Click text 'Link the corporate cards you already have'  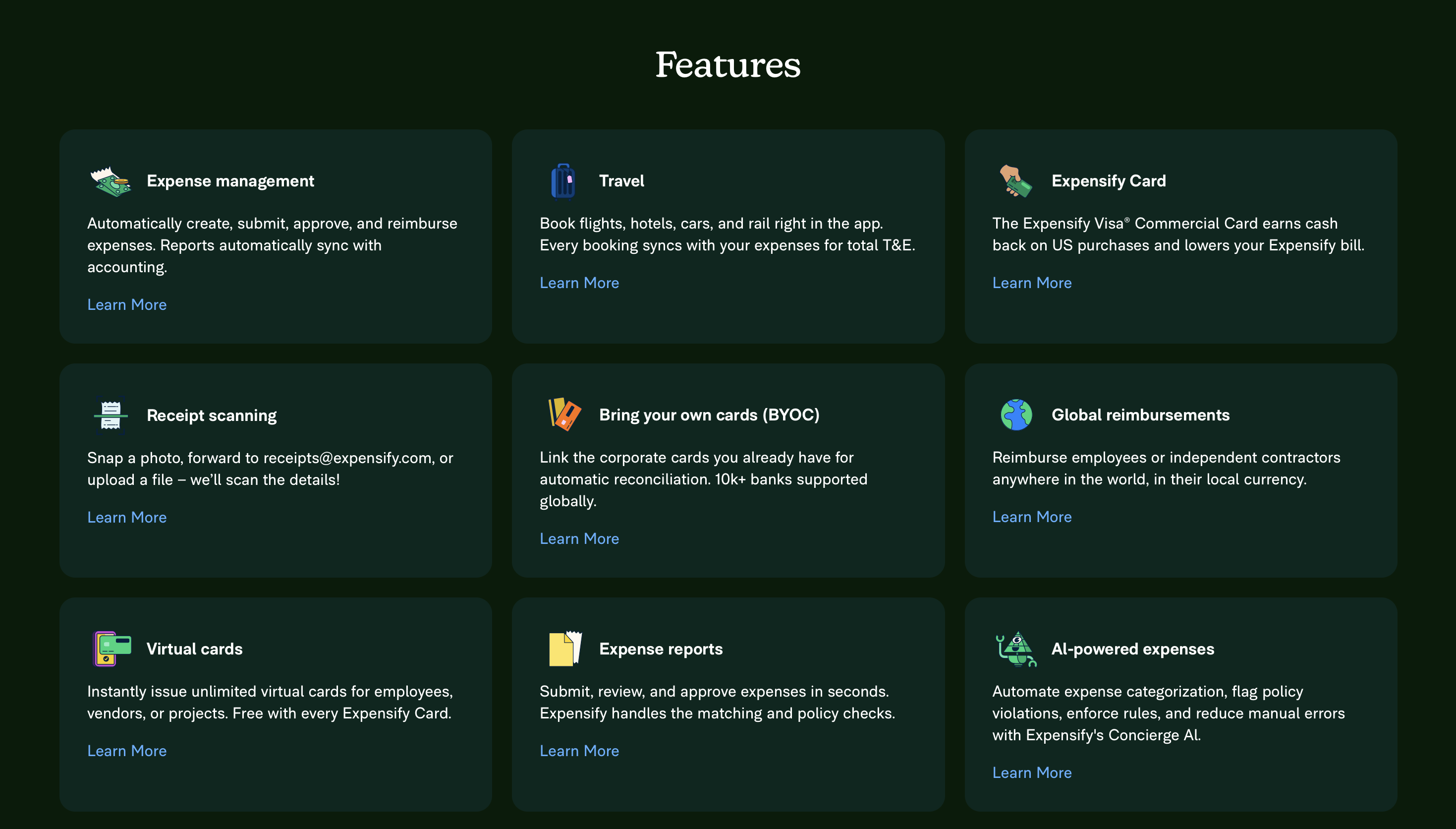coord(685,458)
